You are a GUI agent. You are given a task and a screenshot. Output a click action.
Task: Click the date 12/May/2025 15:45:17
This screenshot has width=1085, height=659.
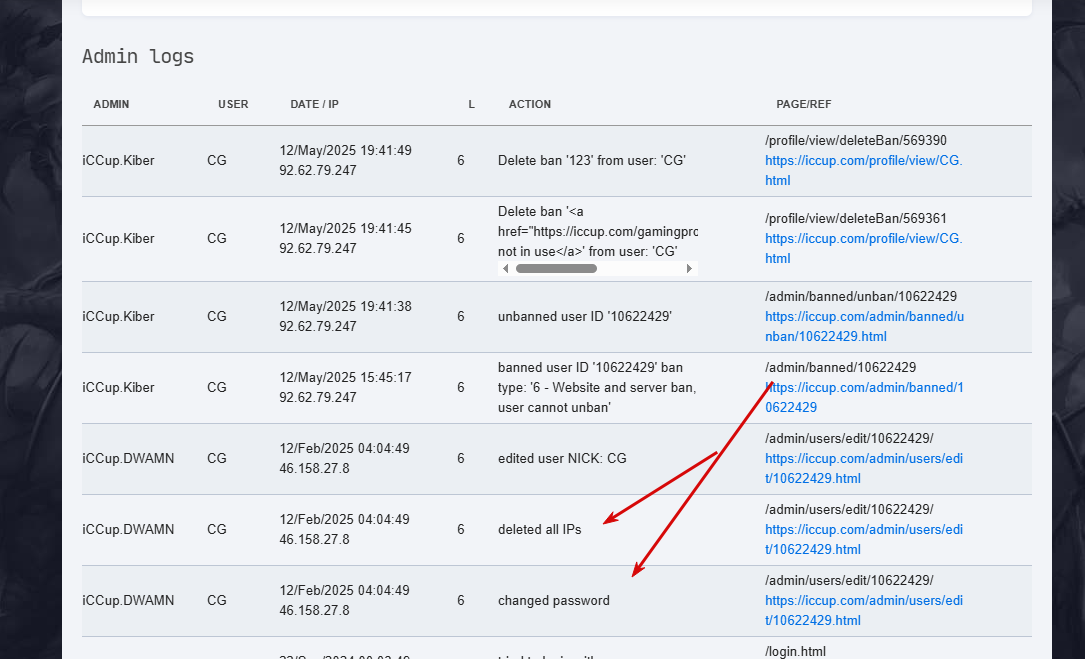tap(345, 377)
